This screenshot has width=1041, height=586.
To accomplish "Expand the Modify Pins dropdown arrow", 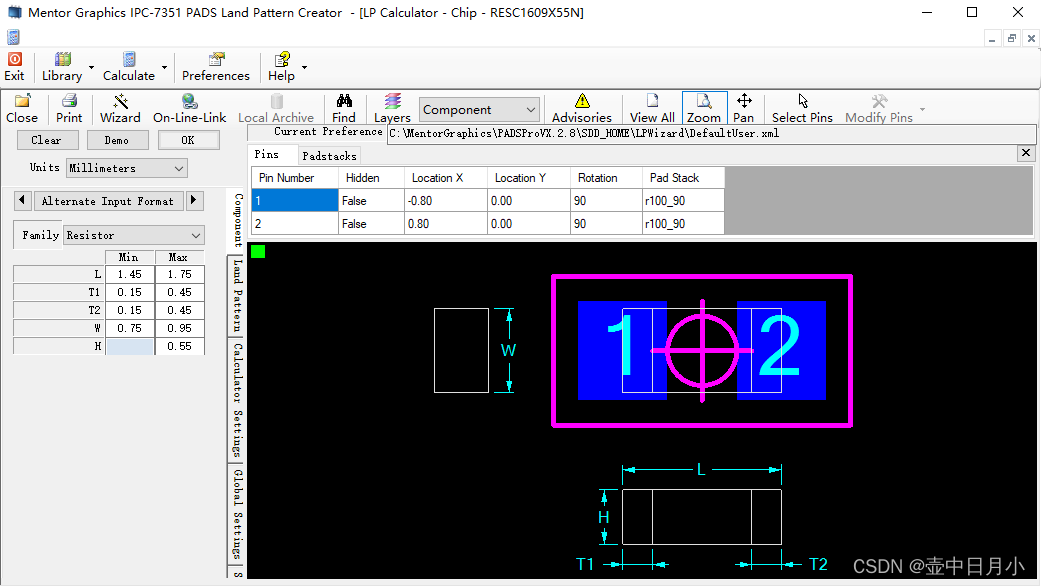I will coord(922,109).
